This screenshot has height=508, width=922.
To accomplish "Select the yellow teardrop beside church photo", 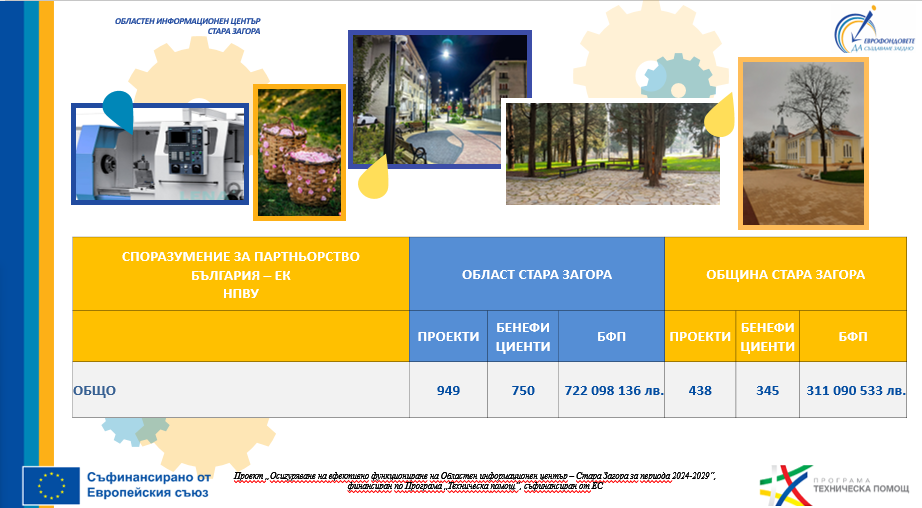I will click(720, 120).
